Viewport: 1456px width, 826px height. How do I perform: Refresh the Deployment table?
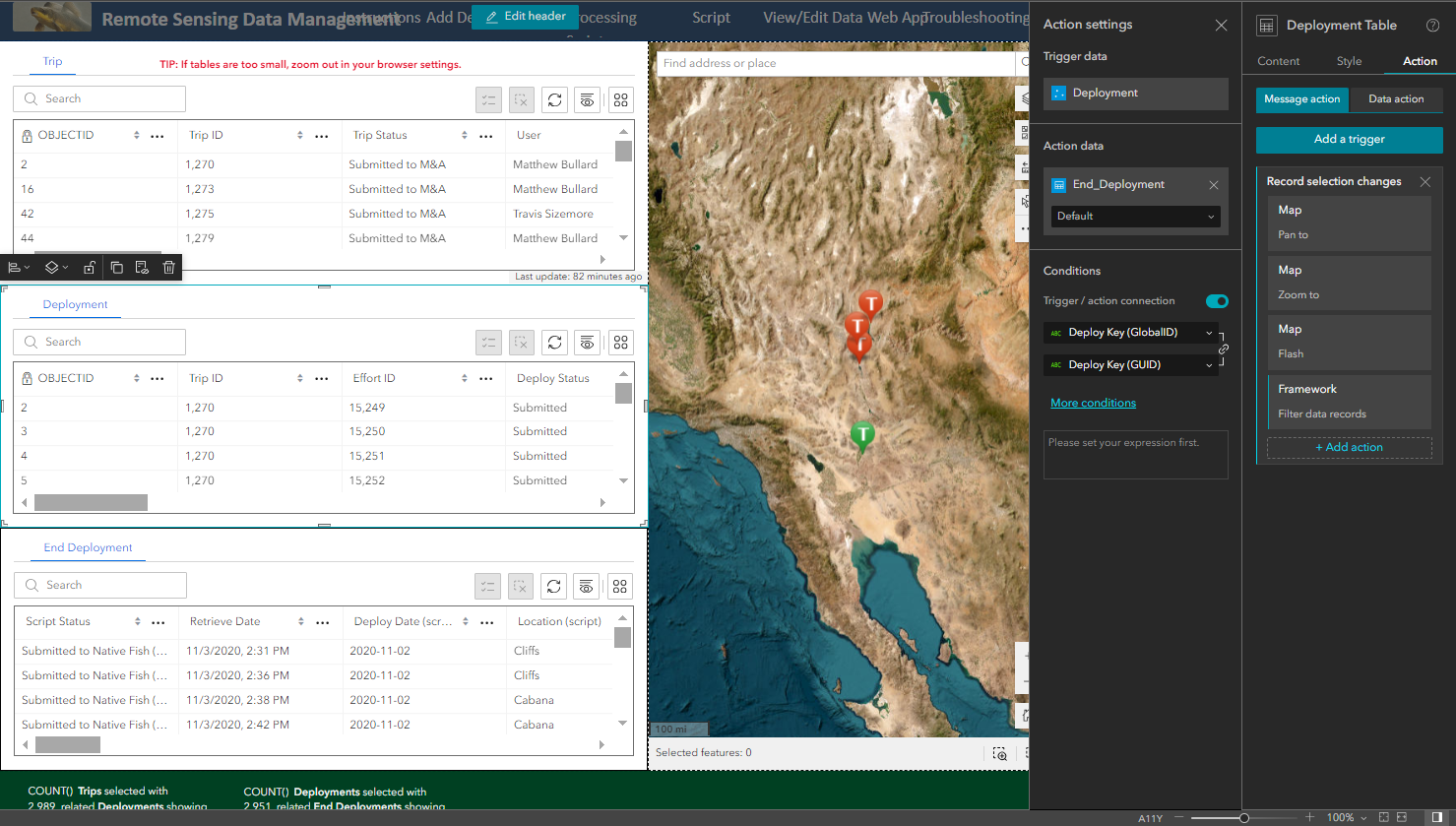555,343
